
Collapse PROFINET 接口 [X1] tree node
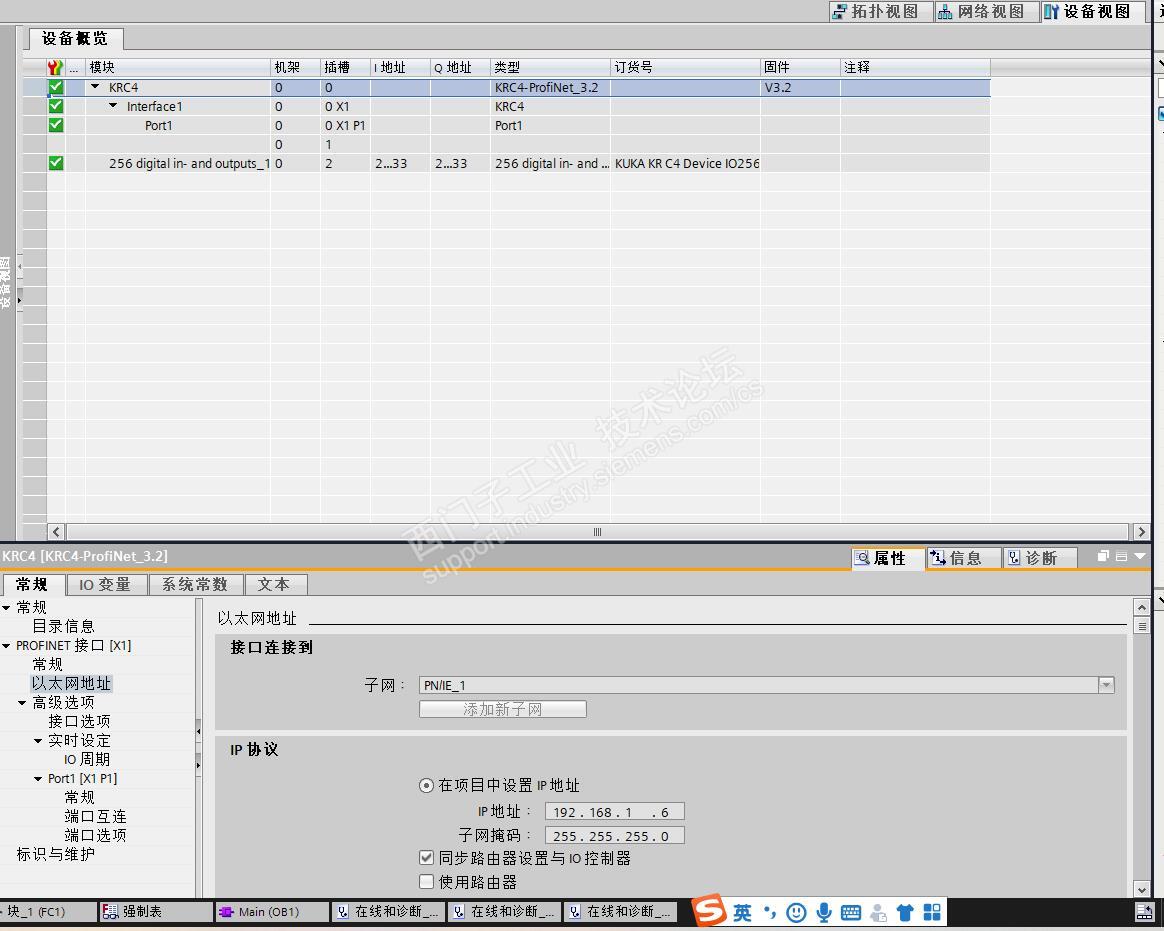[x=7, y=646]
